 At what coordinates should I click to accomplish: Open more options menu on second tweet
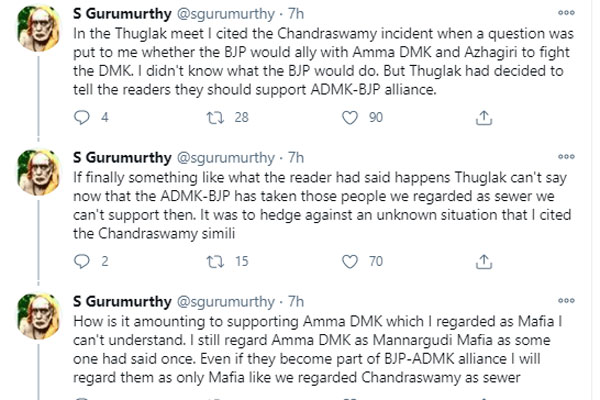coord(566,157)
